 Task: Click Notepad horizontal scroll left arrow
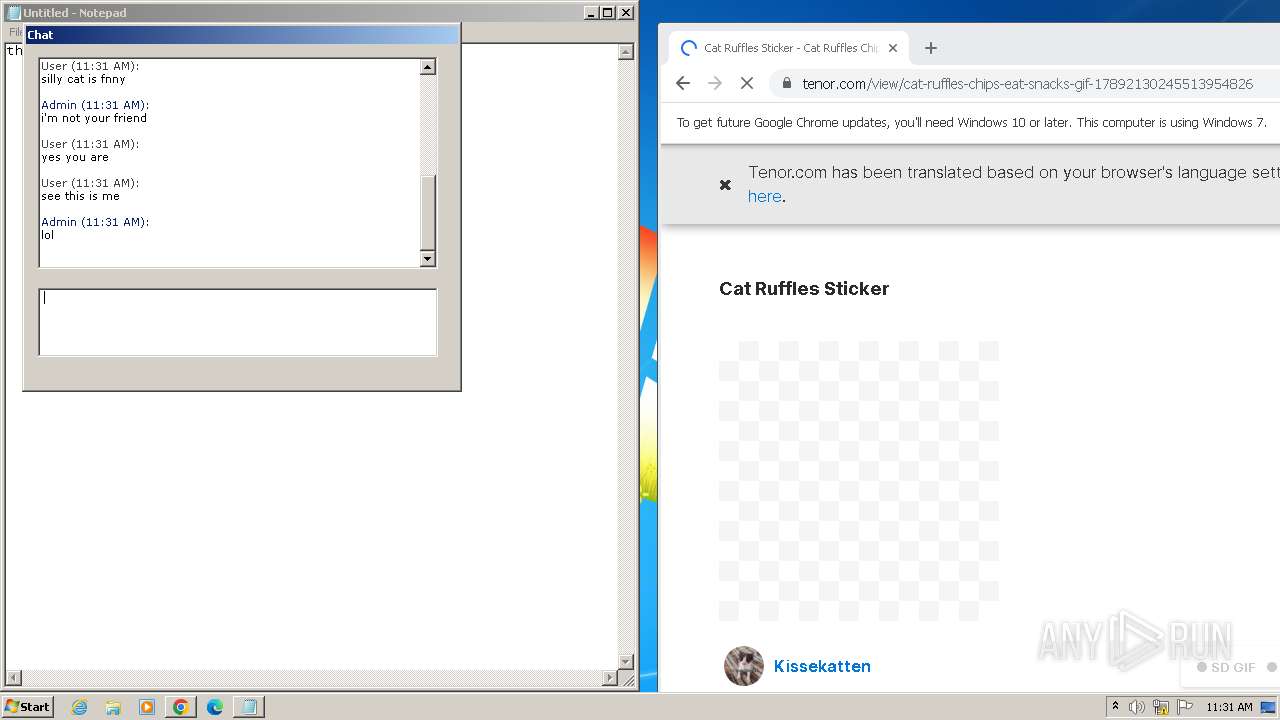(x=13, y=678)
